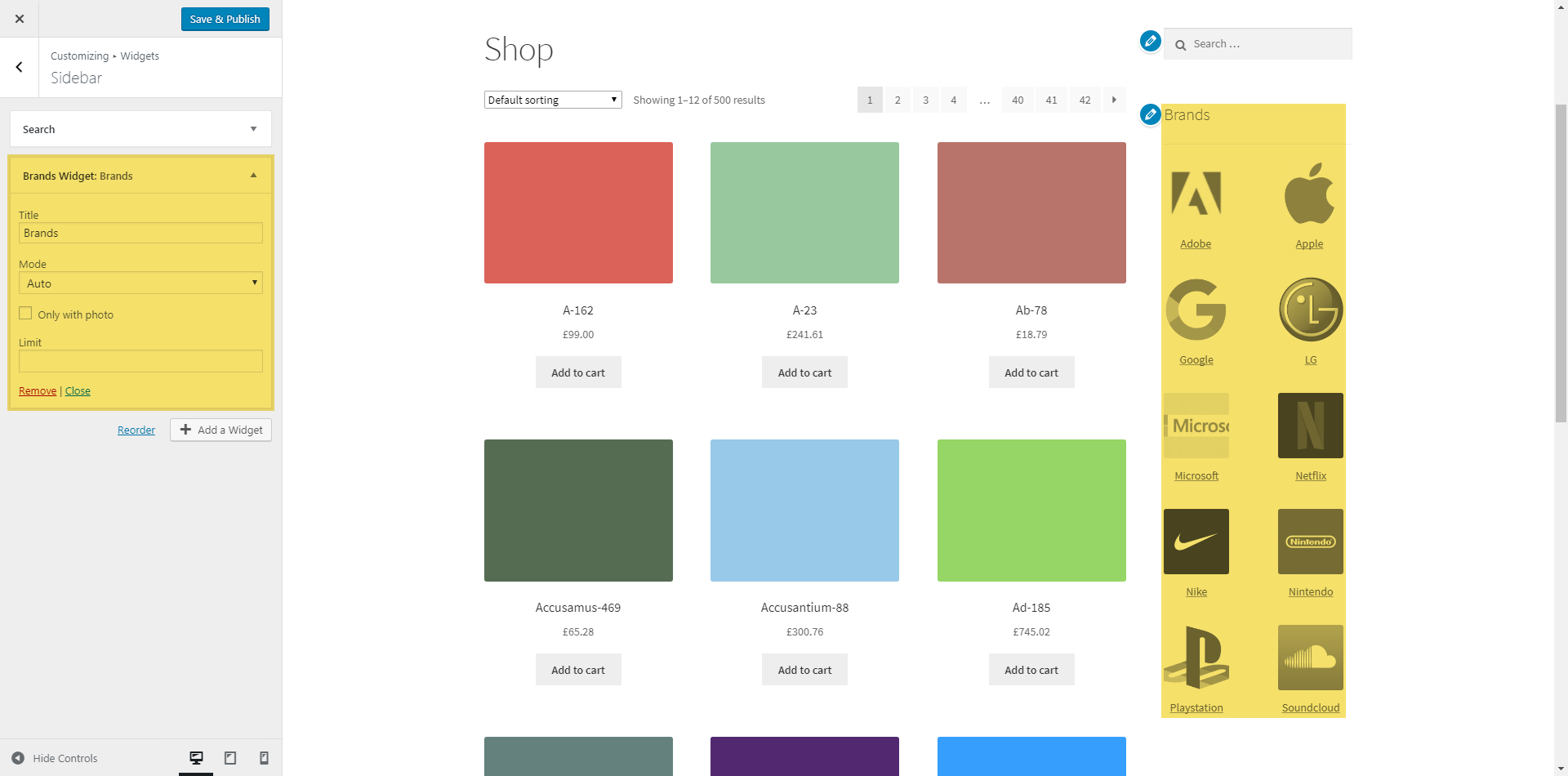1568x776 pixels.
Task: Click the widget Title input field
Action: tap(140, 233)
